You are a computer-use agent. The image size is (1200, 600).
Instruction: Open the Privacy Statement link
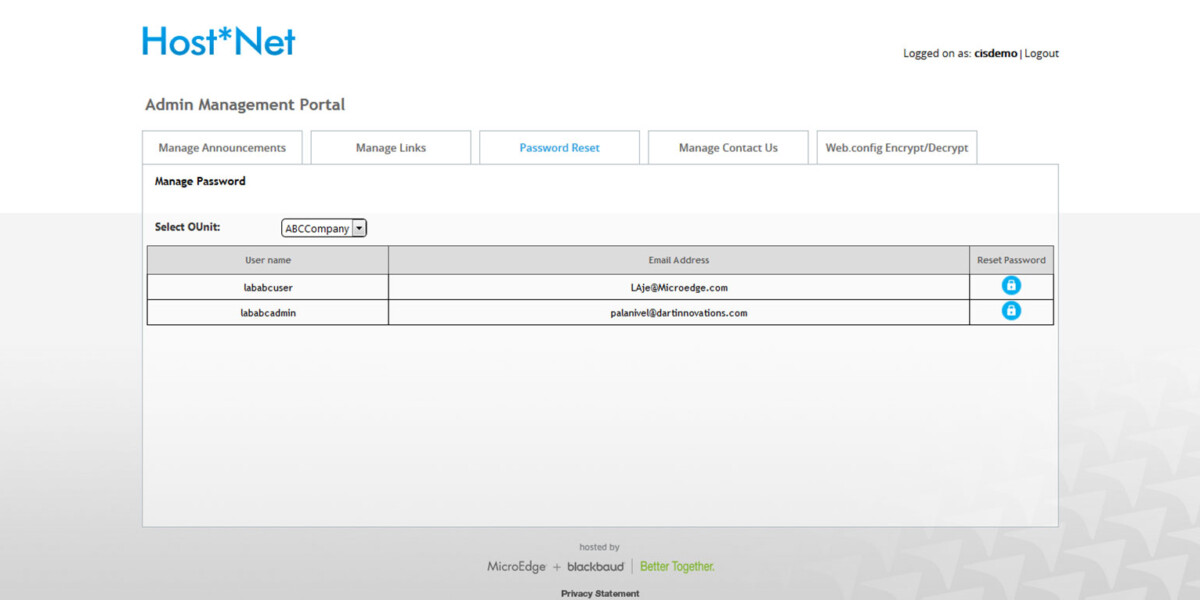(600, 593)
